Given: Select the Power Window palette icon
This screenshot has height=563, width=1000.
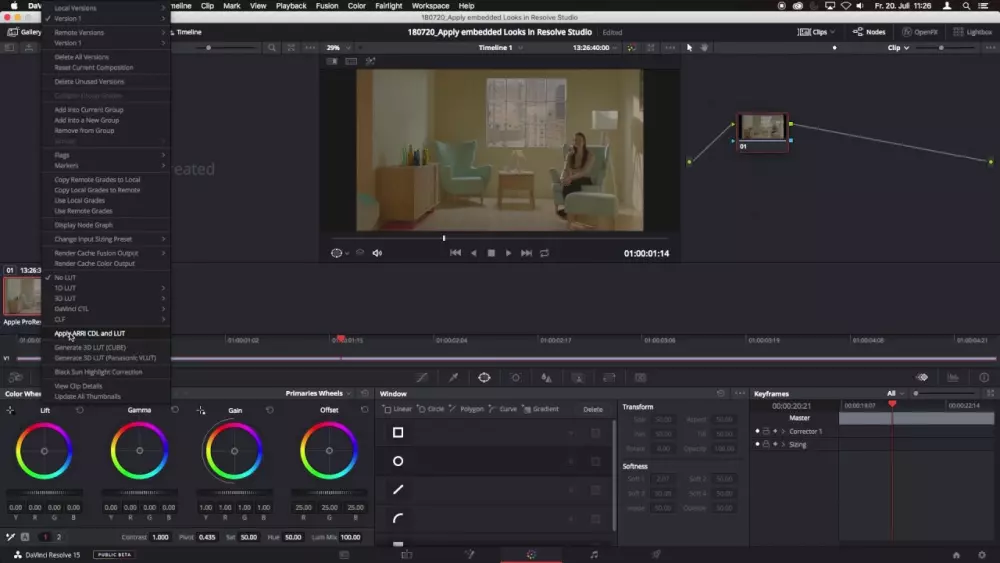Looking at the screenshot, I should [484, 377].
